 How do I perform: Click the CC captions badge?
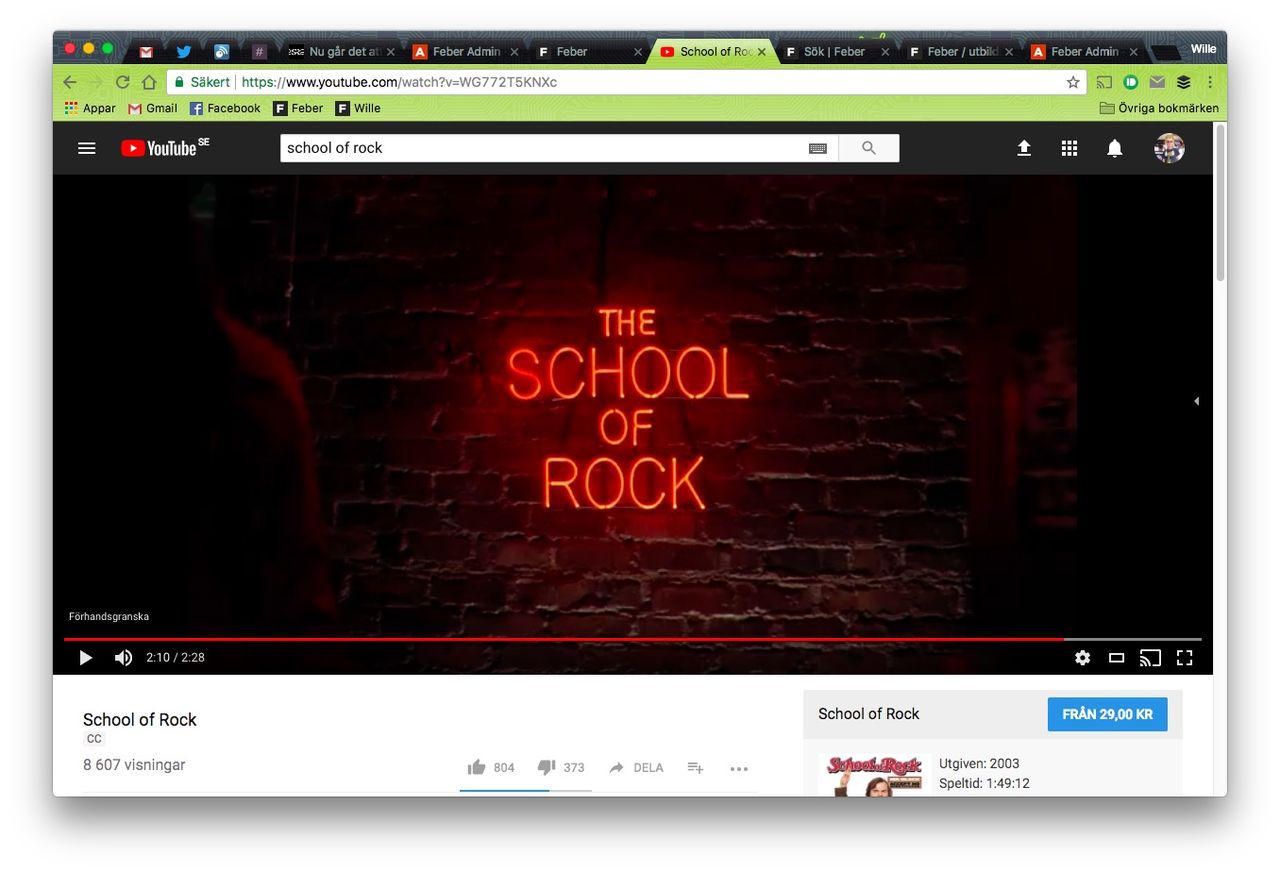click(x=94, y=739)
